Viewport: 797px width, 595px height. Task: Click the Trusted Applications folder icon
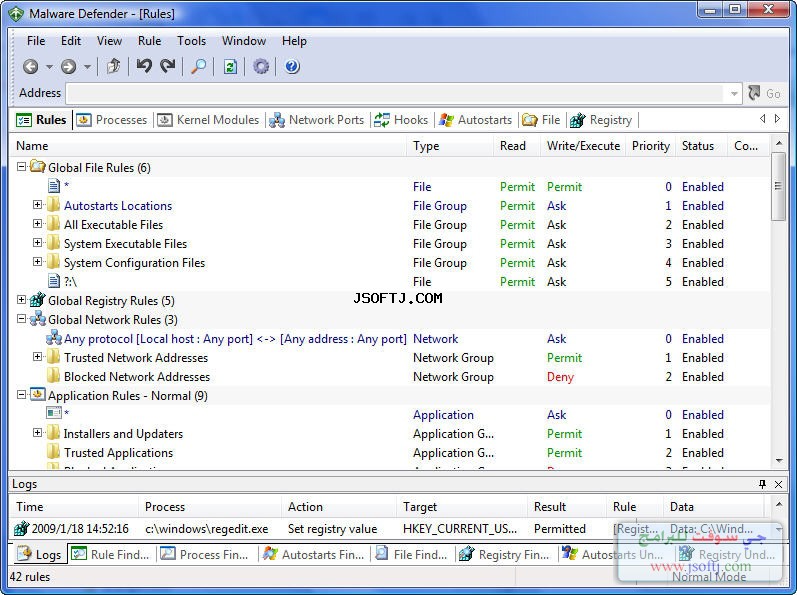point(53,452)
